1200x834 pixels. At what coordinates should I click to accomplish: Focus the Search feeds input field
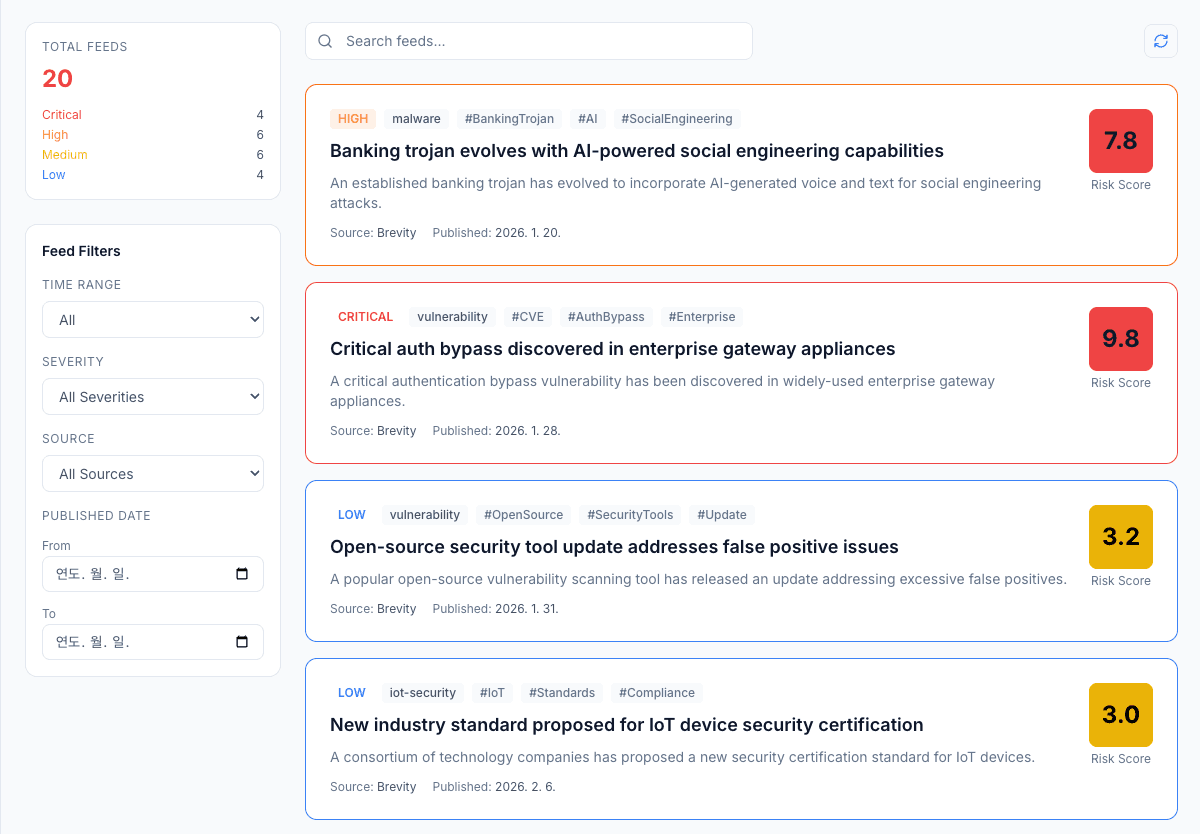point(540,41)
